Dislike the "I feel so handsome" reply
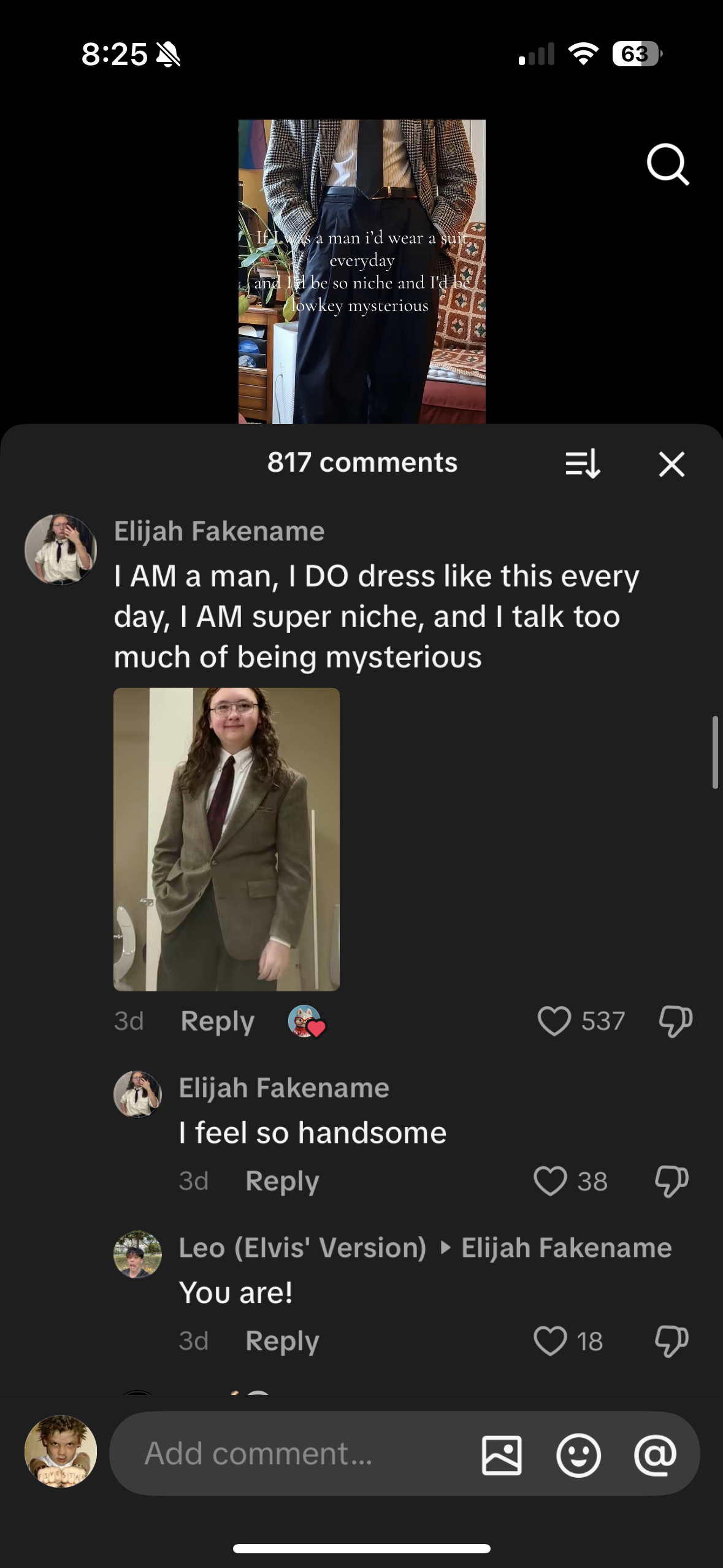Screen dimensions: 723x1568 [x=671, y=1181]
